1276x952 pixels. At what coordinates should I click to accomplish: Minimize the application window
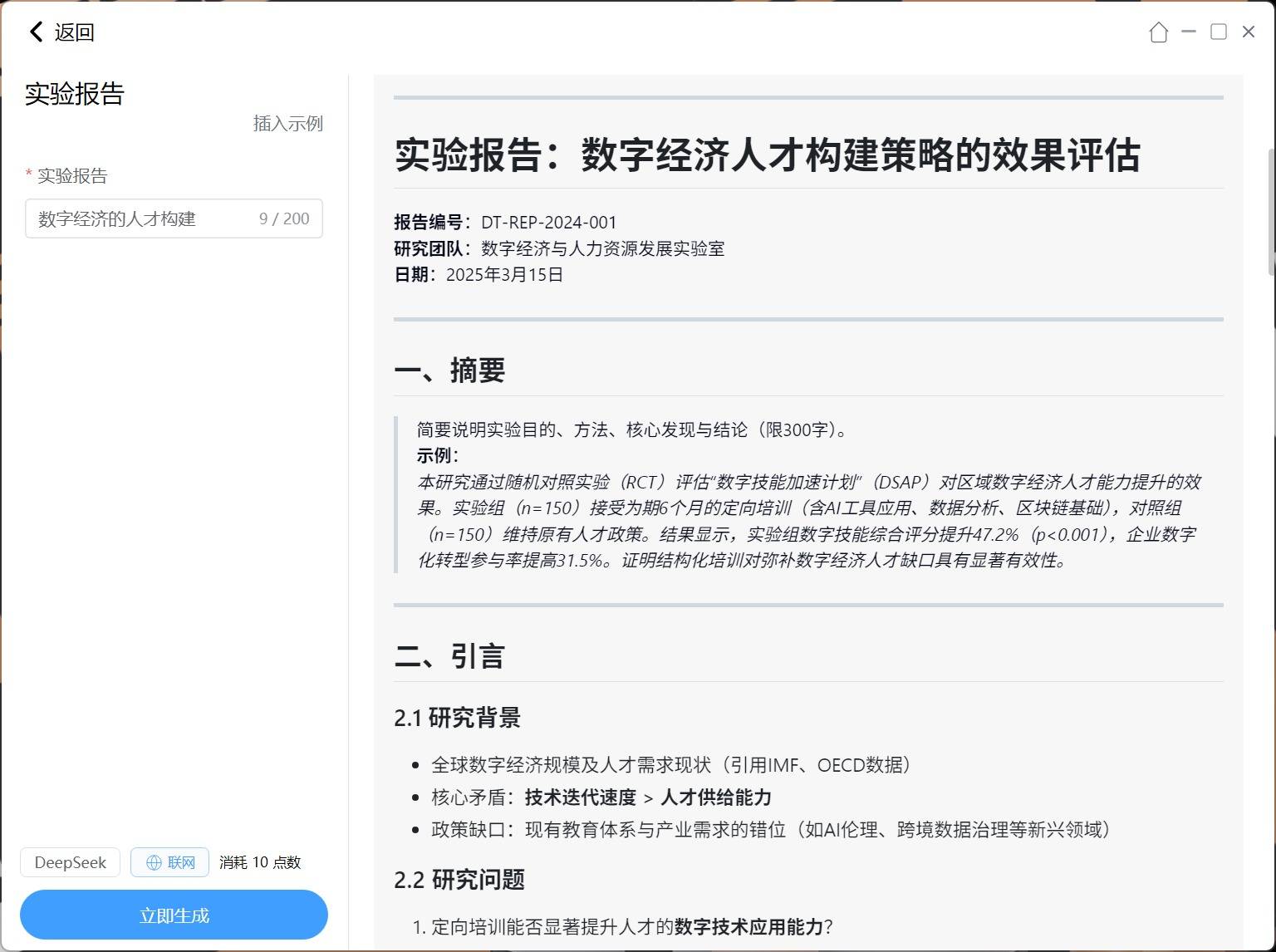1189,32
